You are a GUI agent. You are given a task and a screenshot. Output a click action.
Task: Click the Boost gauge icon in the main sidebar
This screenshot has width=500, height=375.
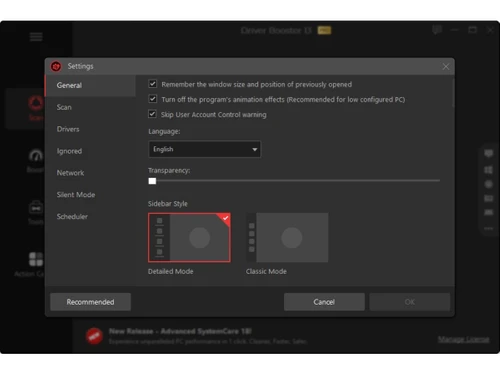36,156
